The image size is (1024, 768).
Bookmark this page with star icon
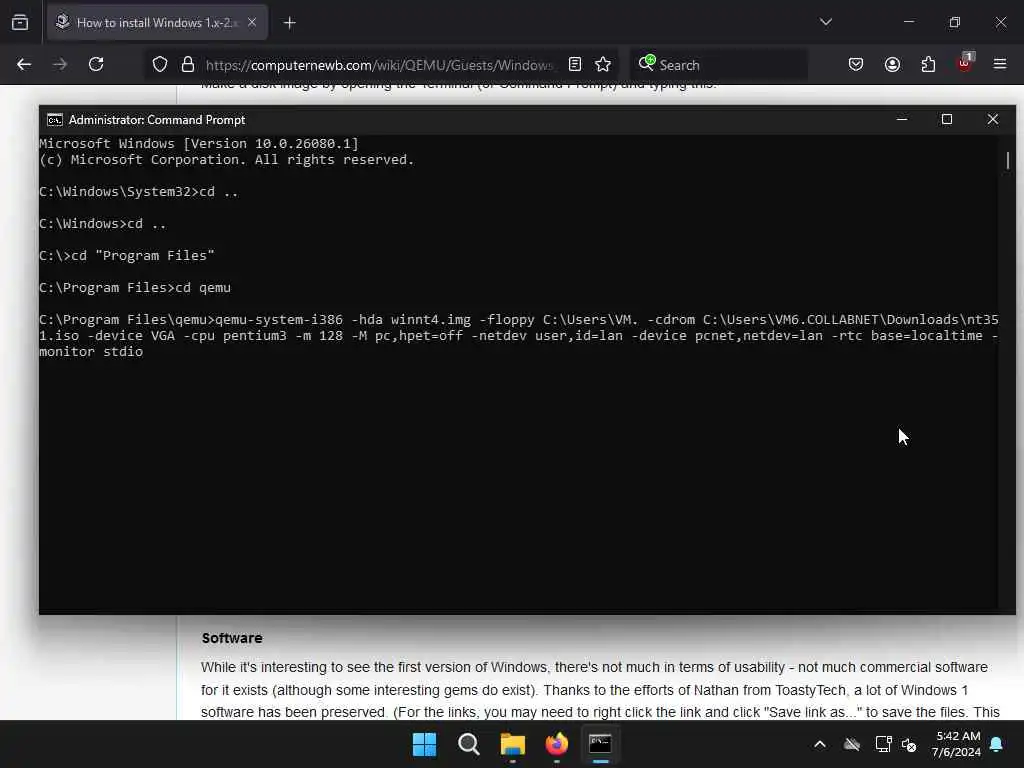(x=603, y=65)
